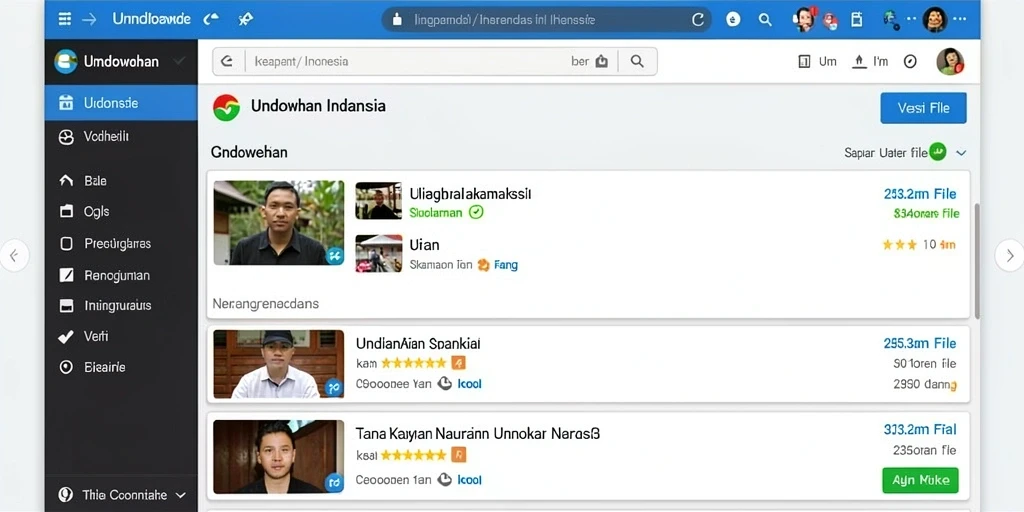The height and width of the screenshot is (512, 1024).
Task: Go to previous slide with left carousel arrow
Action: tap(14, 255)
